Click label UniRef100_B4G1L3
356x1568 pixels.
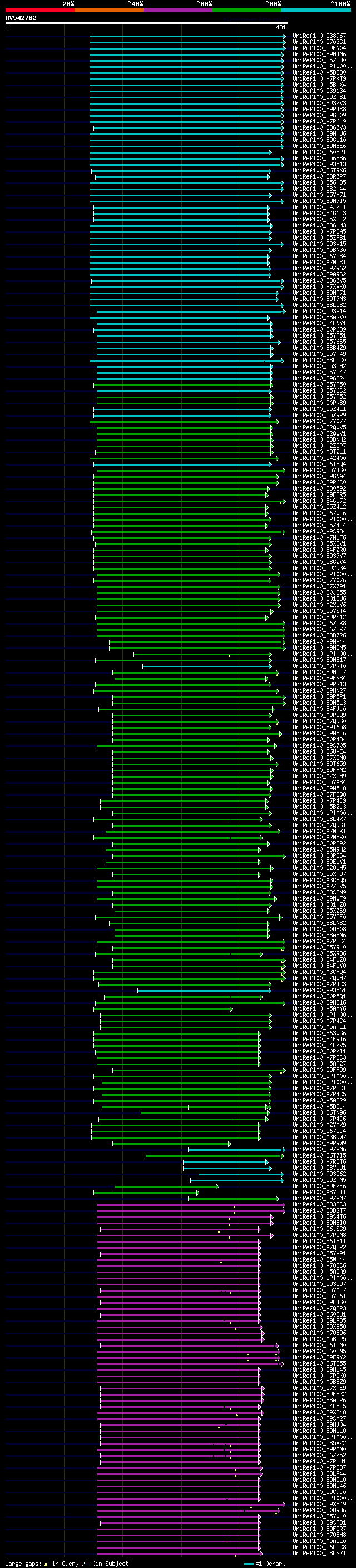click(x=319, y=213)
